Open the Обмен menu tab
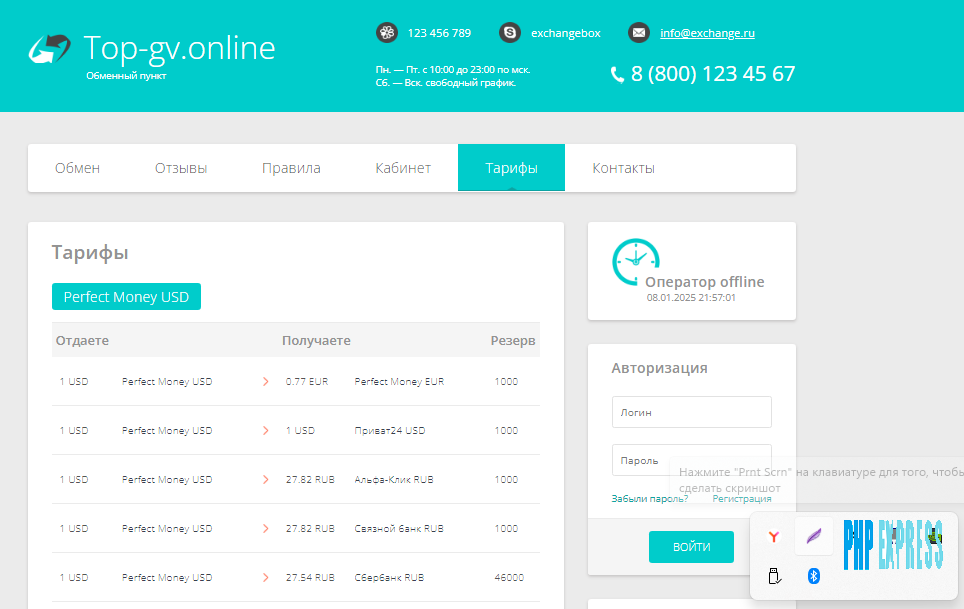The height and width of the screenshot is (609, 964). [77, 168]
